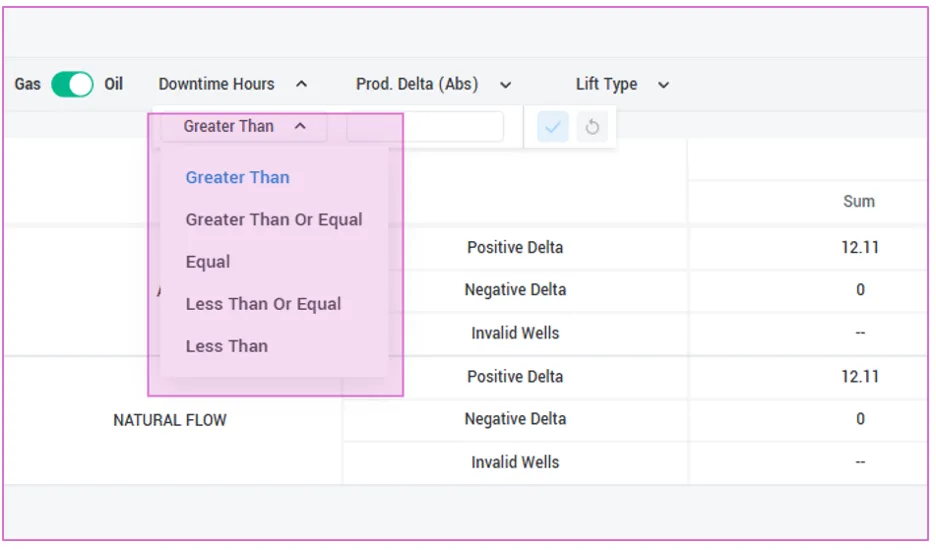Choose Greater Than Or Equal option
The image size is (936, 550).
(x=274, y=220)
